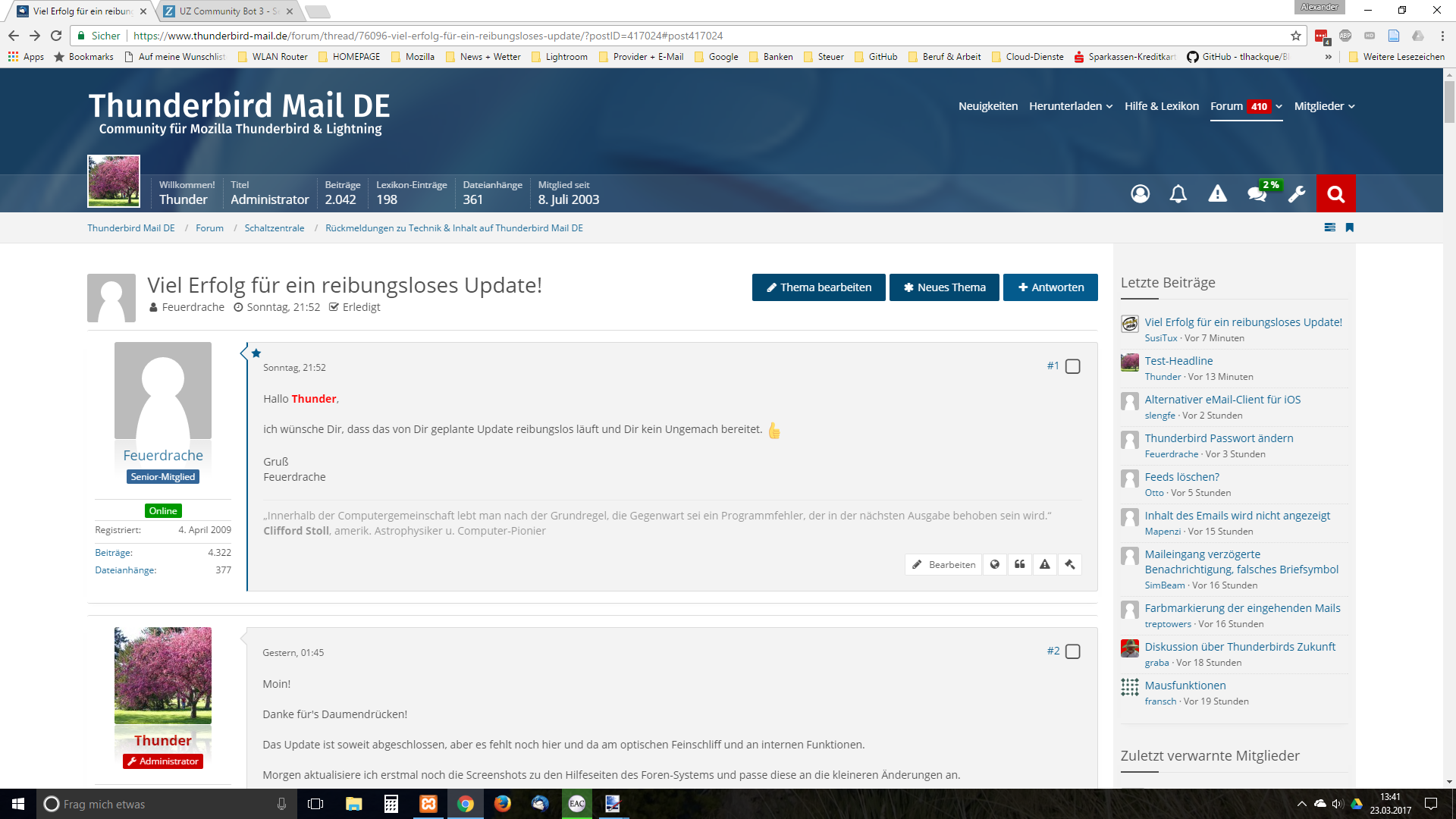Open Firefox from the Windows taskbar
The width and height of the screenshot is (1456, 819).
502,804
